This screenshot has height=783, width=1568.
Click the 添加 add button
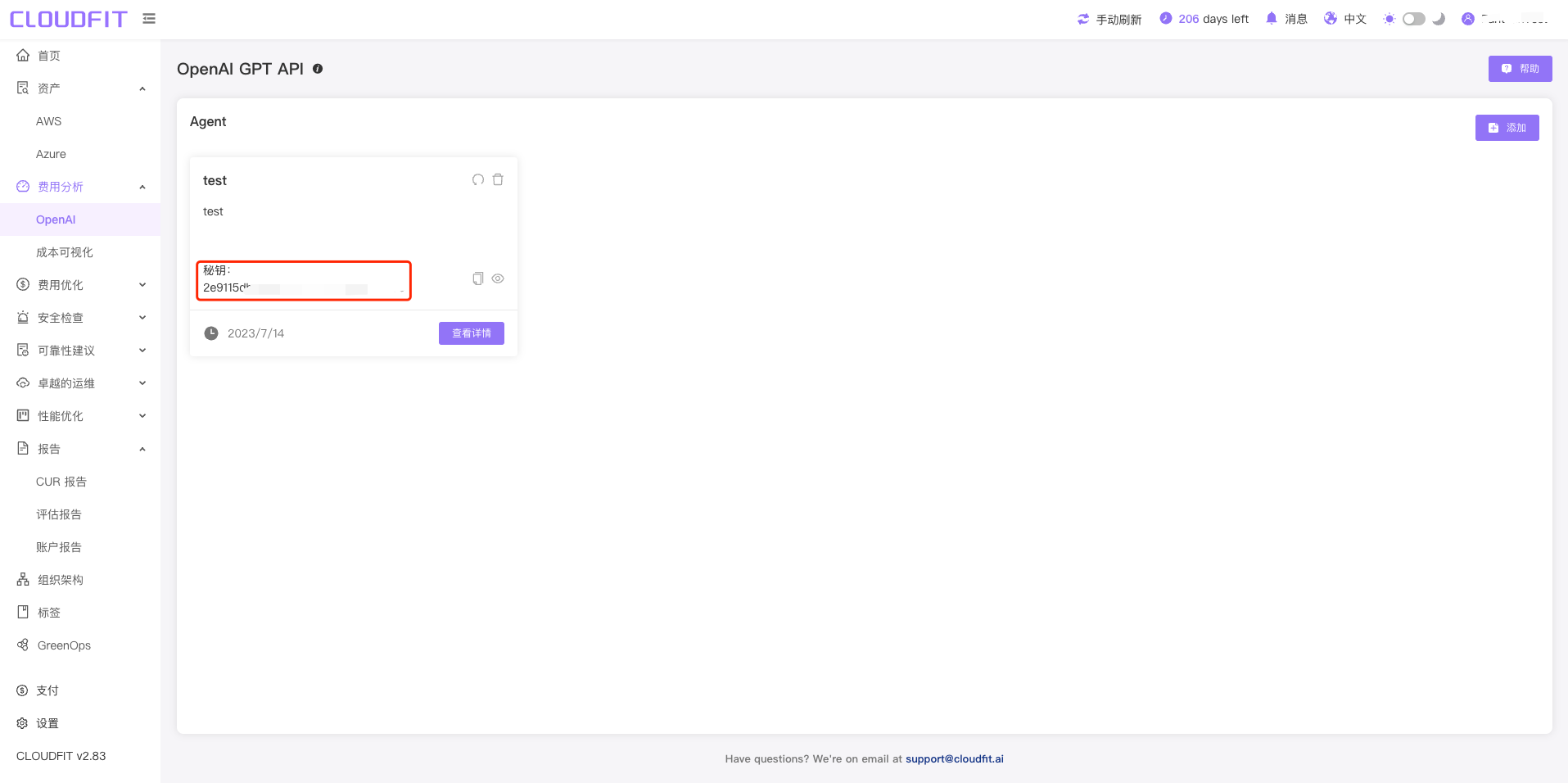(1507, 128)
